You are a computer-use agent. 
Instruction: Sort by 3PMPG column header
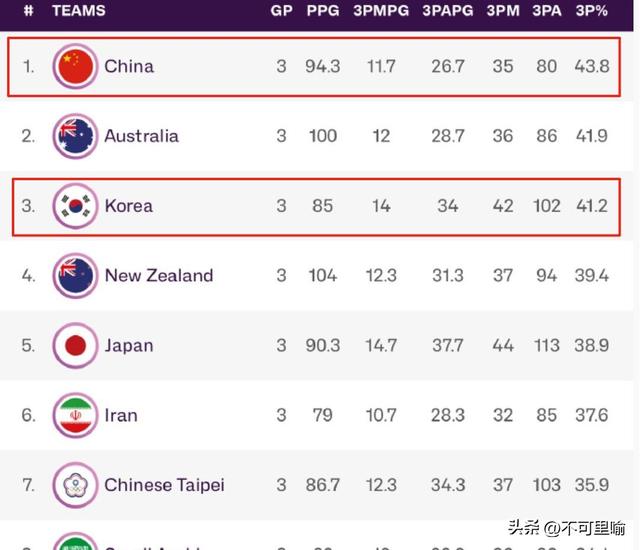pos(381,11)
